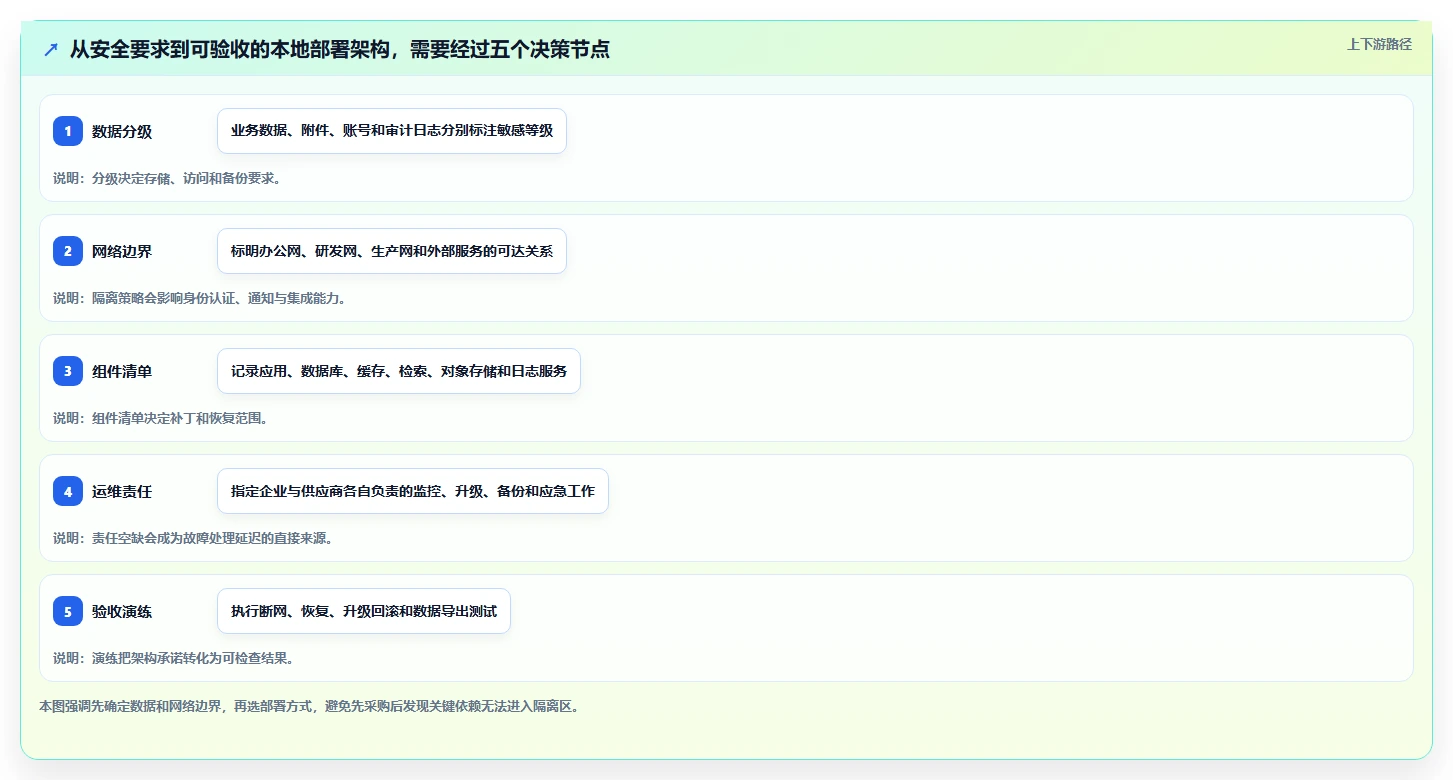The image size is (1453, 780).
Task: Click note 分级决定存储、访问和备份要求
Action: 167,178
